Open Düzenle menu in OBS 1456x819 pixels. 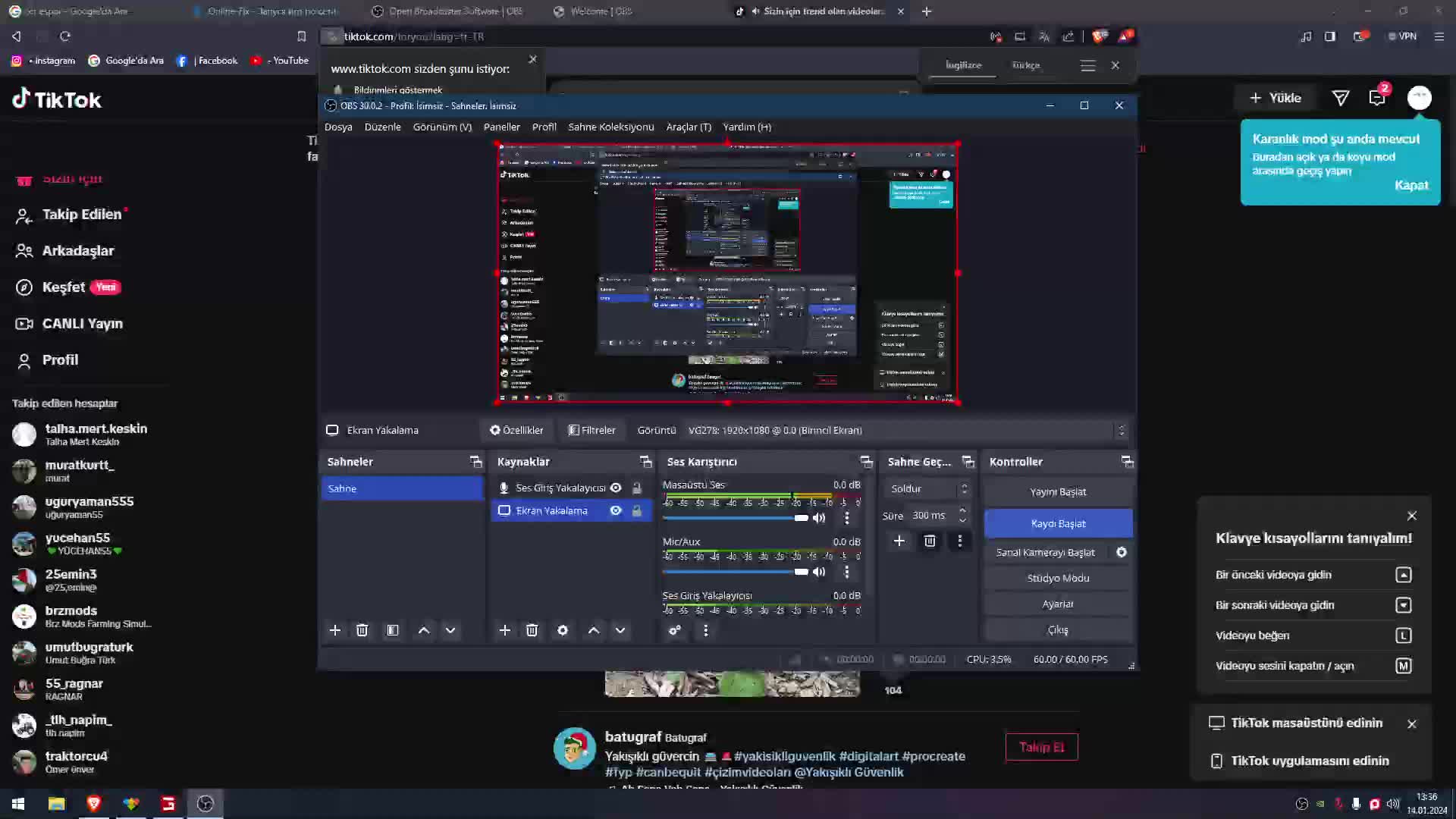[x=382, y=127]
